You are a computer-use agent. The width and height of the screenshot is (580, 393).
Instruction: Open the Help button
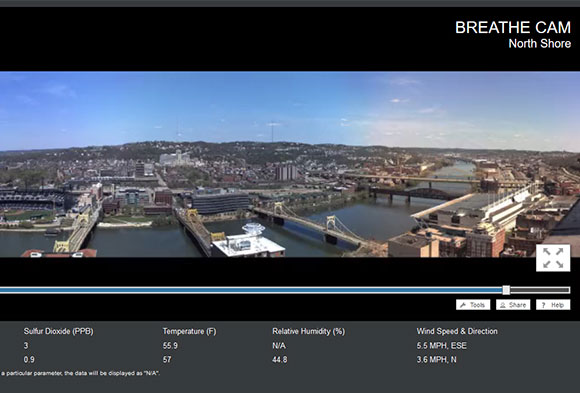point(553,305)
